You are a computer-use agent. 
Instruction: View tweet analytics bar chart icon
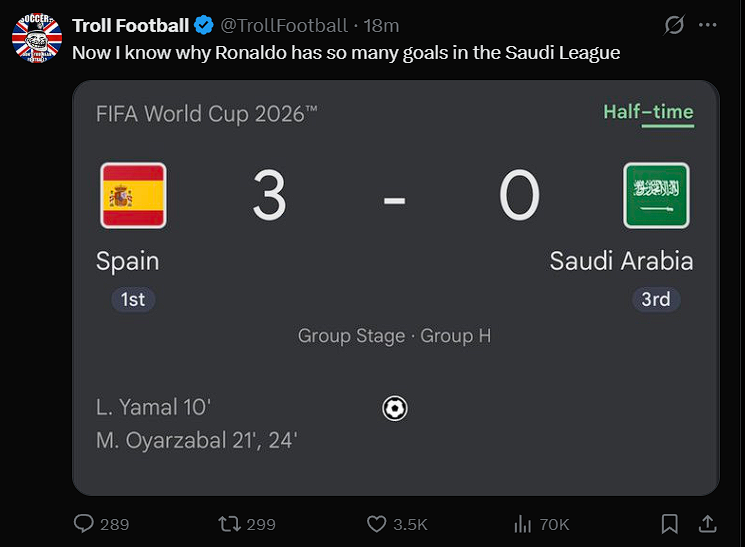point(523,524)
